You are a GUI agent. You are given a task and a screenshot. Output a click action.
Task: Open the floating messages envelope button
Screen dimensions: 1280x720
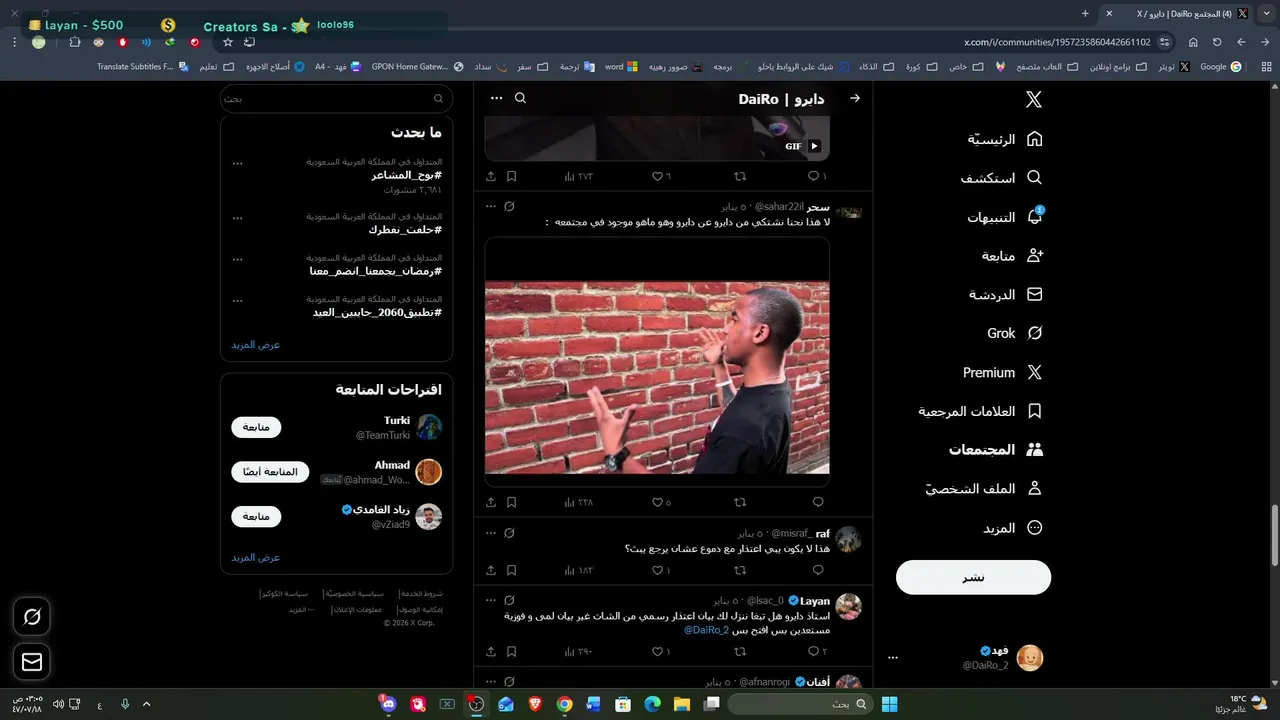(32, 662)
